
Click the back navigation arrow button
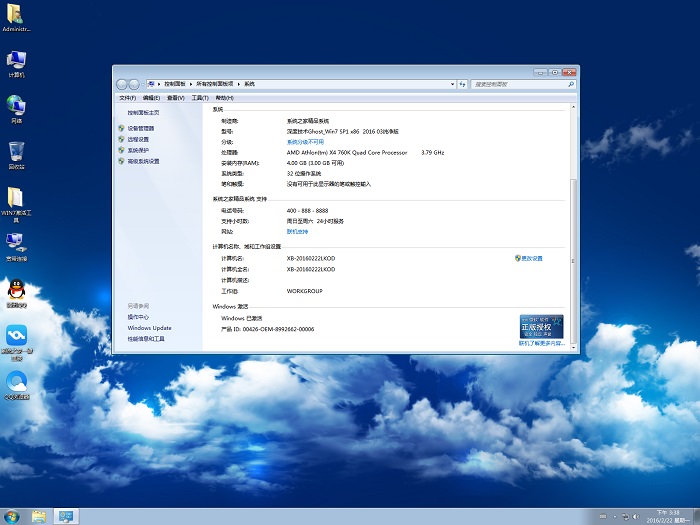point(123,84)
